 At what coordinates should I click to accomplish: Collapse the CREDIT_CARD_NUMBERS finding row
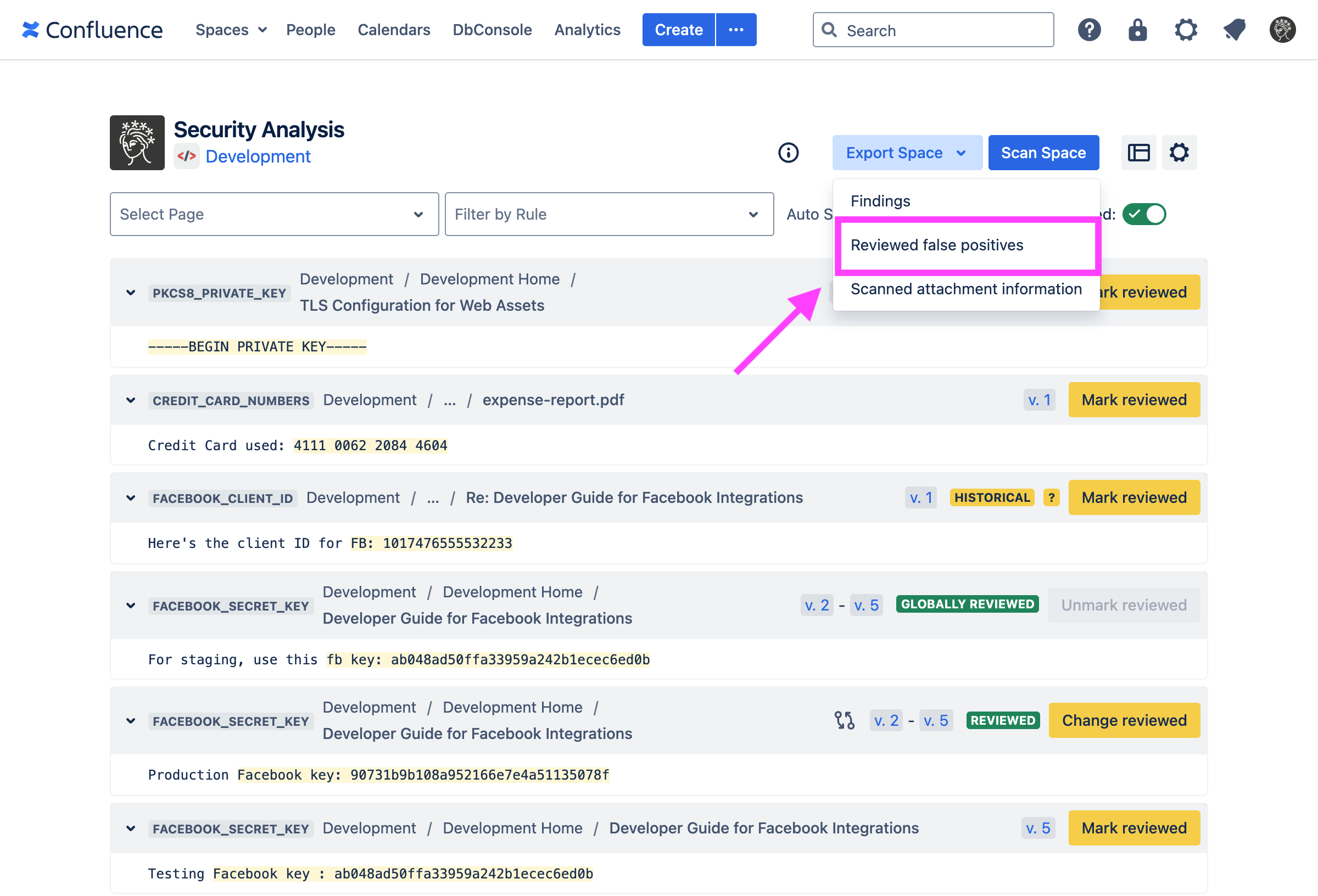(x=131, y=400)
